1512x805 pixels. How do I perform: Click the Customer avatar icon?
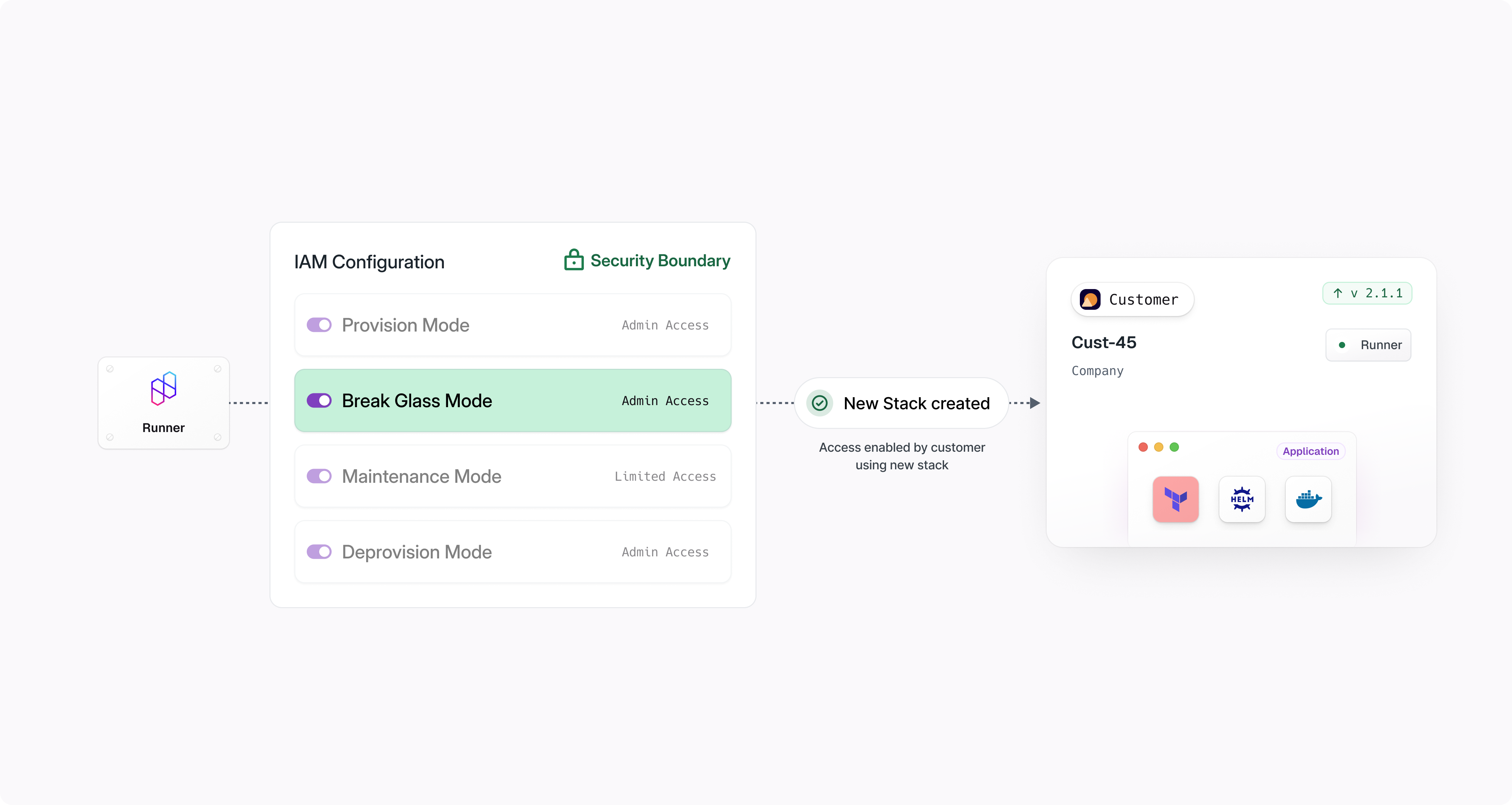1090,300
